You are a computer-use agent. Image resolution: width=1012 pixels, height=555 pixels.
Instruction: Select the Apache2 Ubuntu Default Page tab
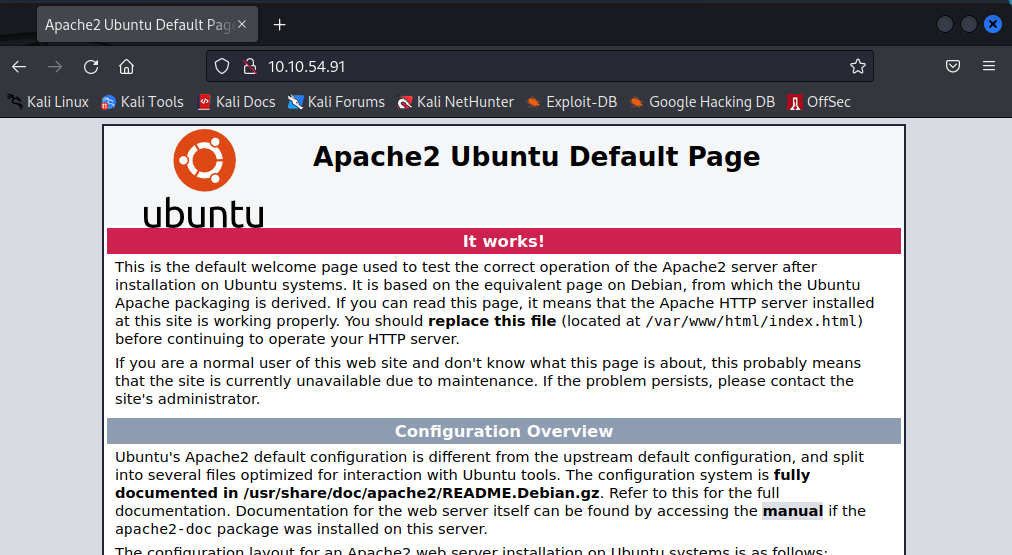[147, 25]
